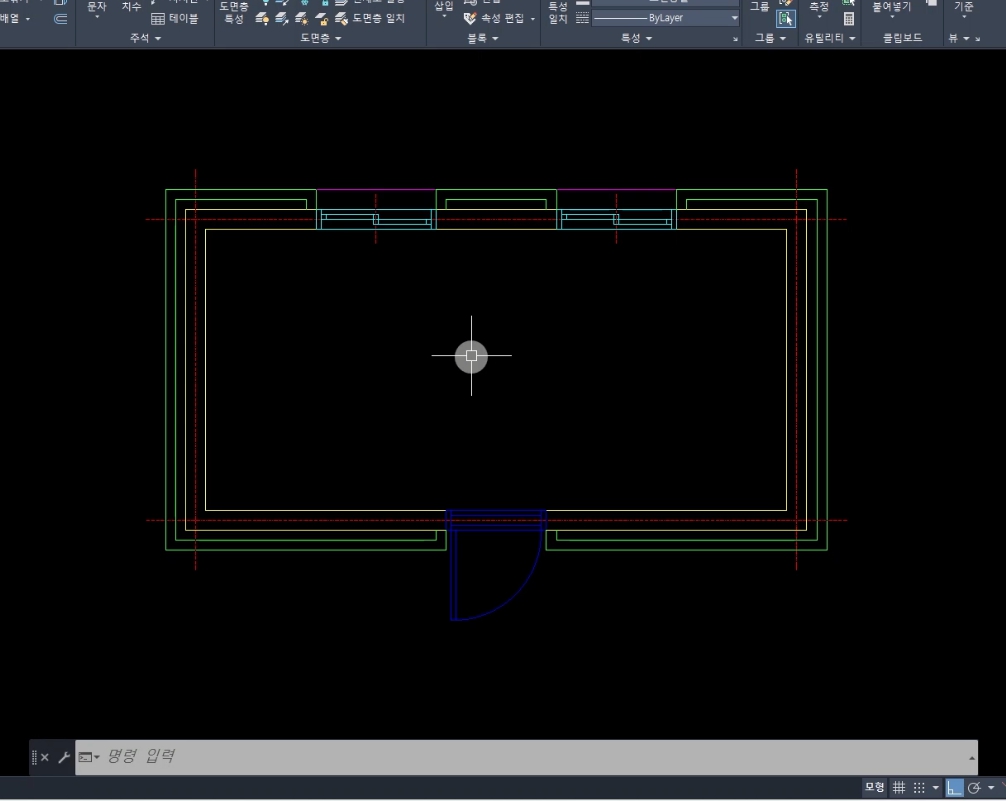Switch to the 모형 model space tab
Viewport: 1006px width, 801px height.
874,788
